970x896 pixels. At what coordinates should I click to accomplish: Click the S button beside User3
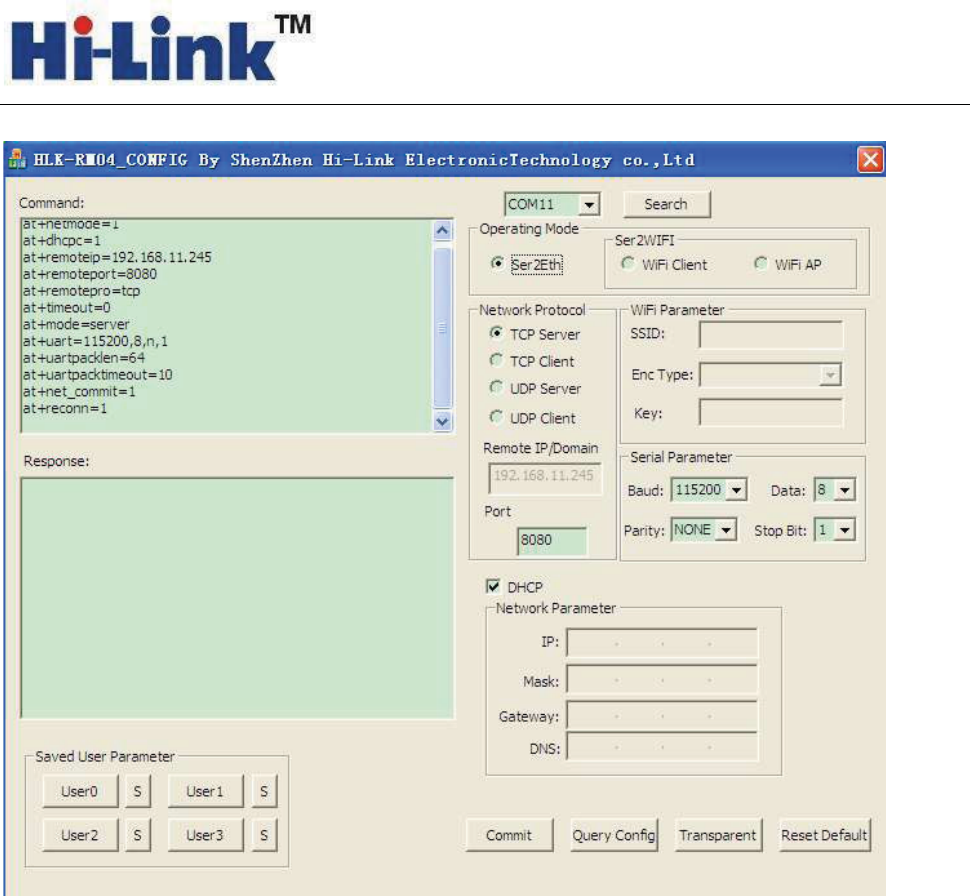pyautogui.click(x=264, y=835)
